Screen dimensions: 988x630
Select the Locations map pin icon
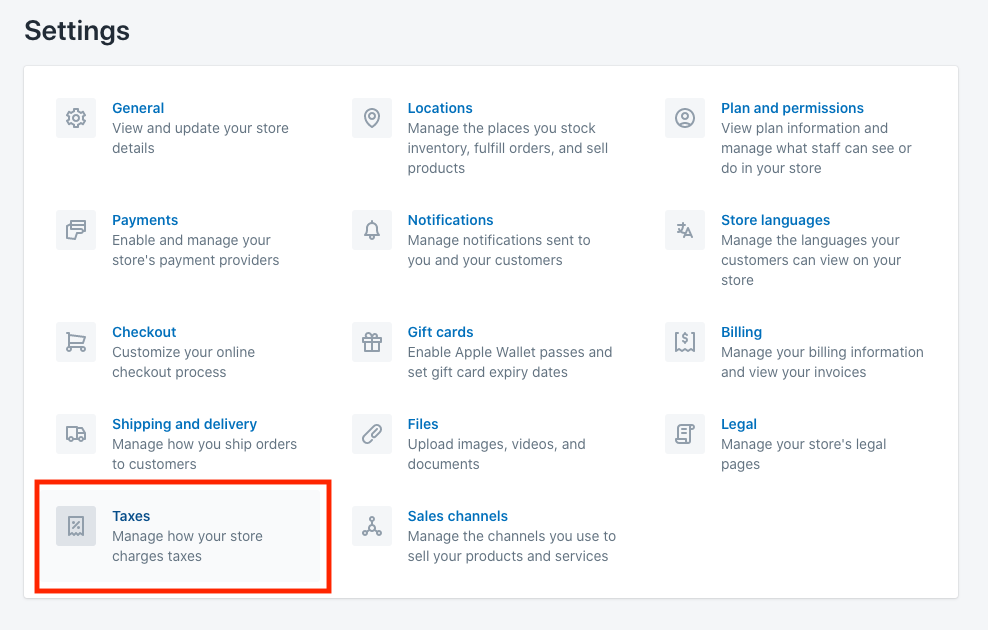pos(372,118)
